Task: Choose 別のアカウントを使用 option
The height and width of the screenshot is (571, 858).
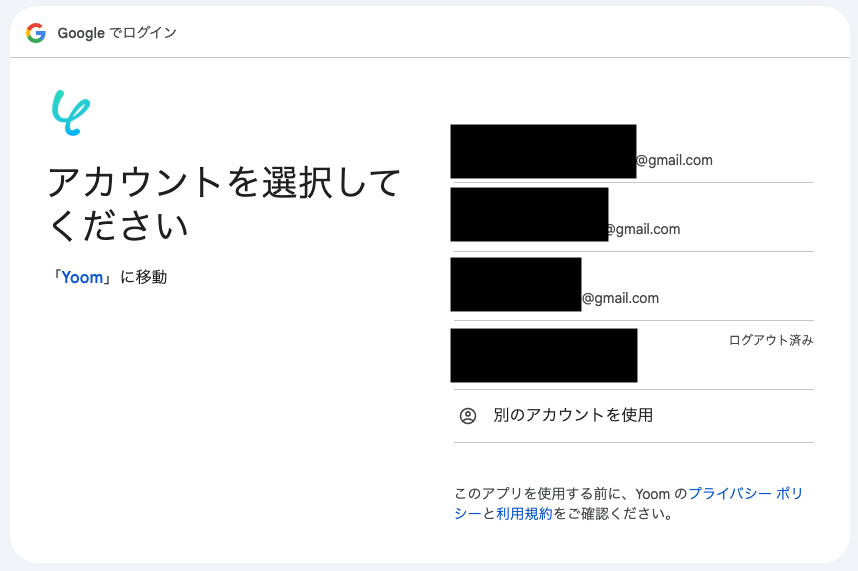Action: coord(634,416)
